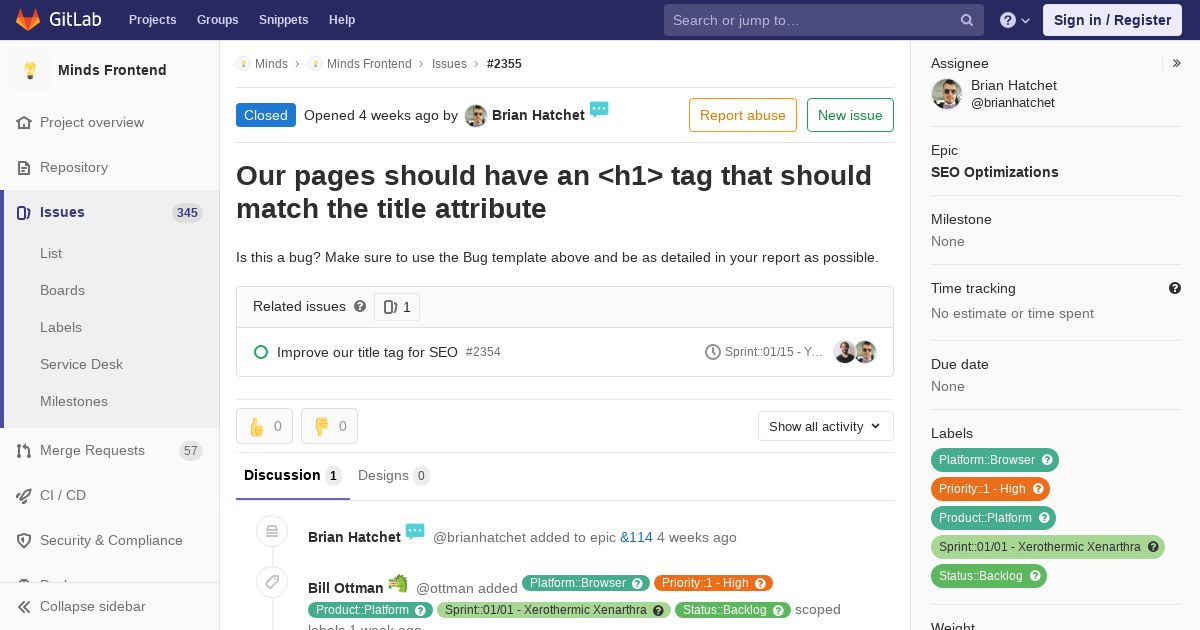Focus the Search or jump to field
Screen dimensions: 1200x630
[x=824, y=20]
